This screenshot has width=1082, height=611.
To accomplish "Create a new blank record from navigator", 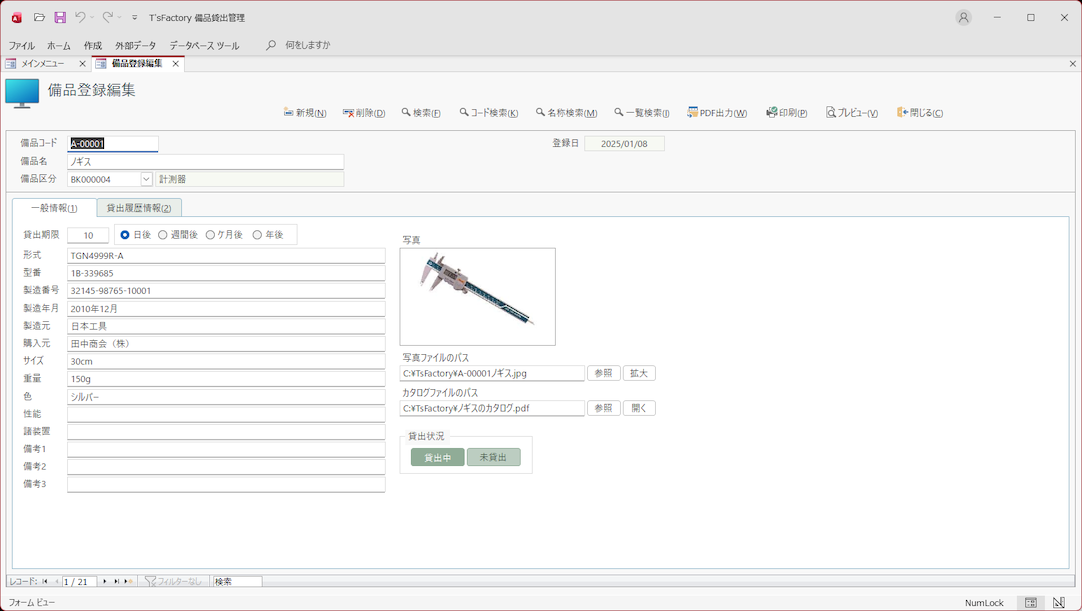I will click(128, 581).
